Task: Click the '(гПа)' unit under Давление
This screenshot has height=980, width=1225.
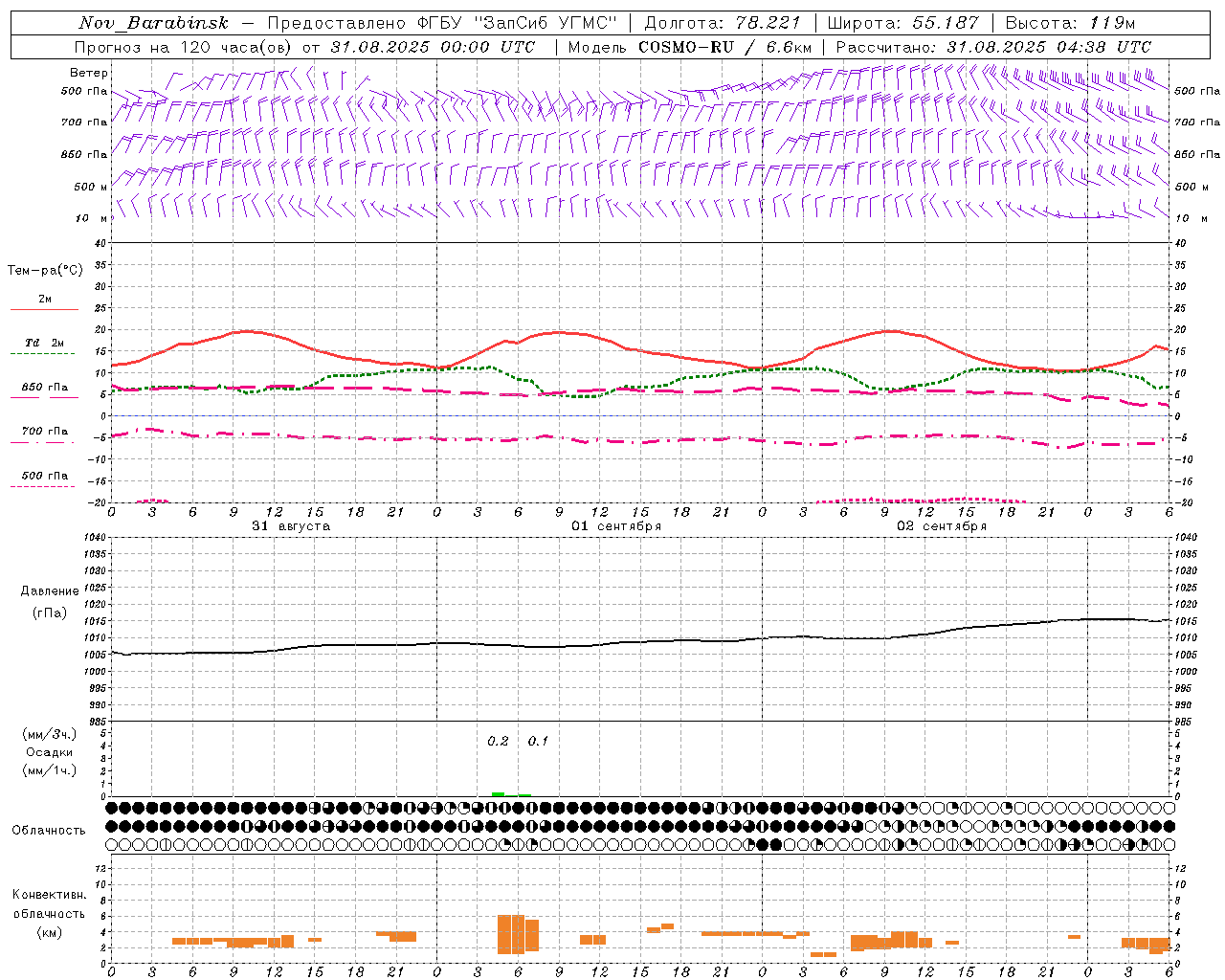Action: pyautogui.click(x=50, y=612)
